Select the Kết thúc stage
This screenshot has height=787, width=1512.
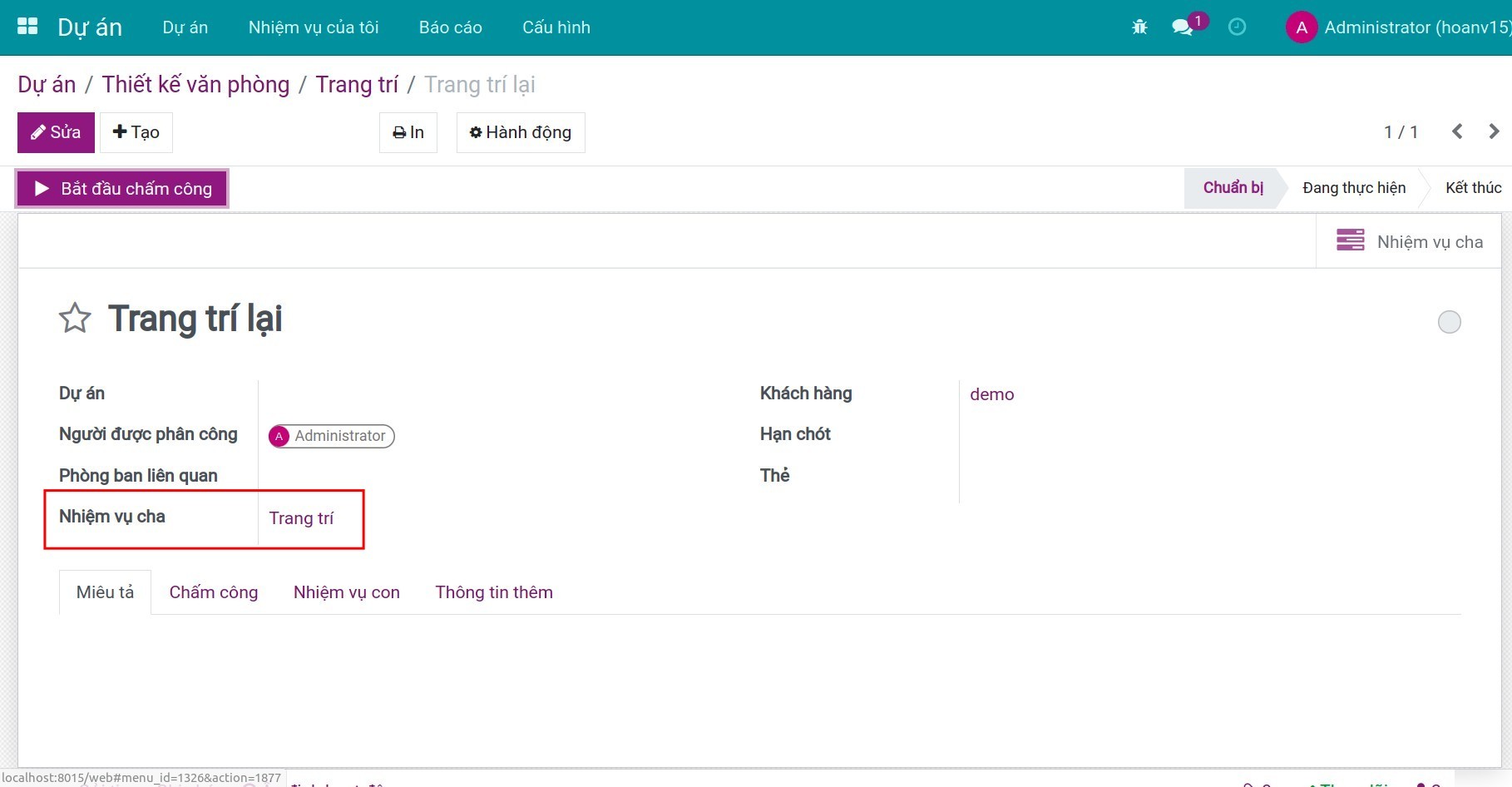click(x=1472, y=188)
